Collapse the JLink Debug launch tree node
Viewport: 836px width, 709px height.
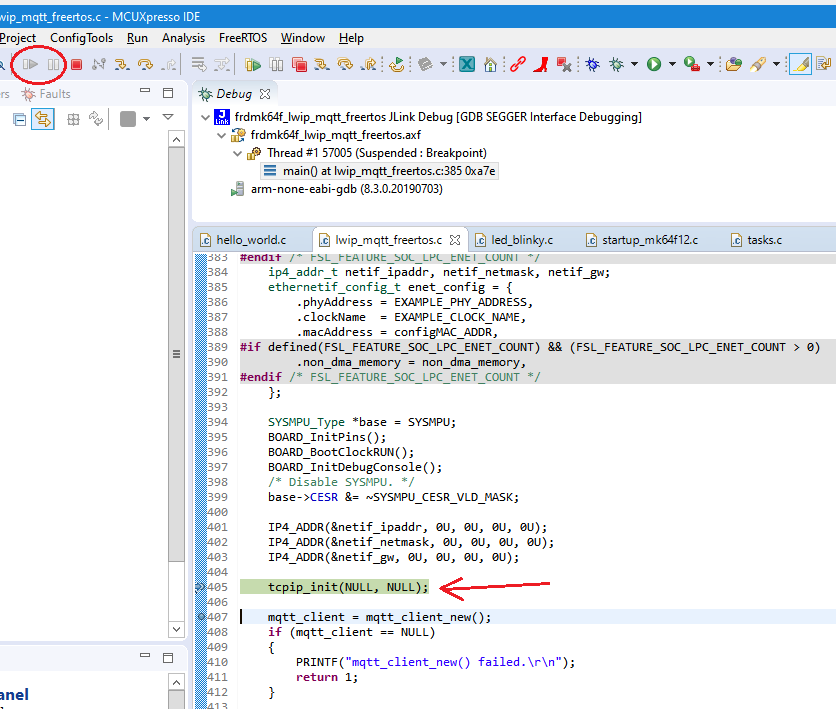click(205, 117)
